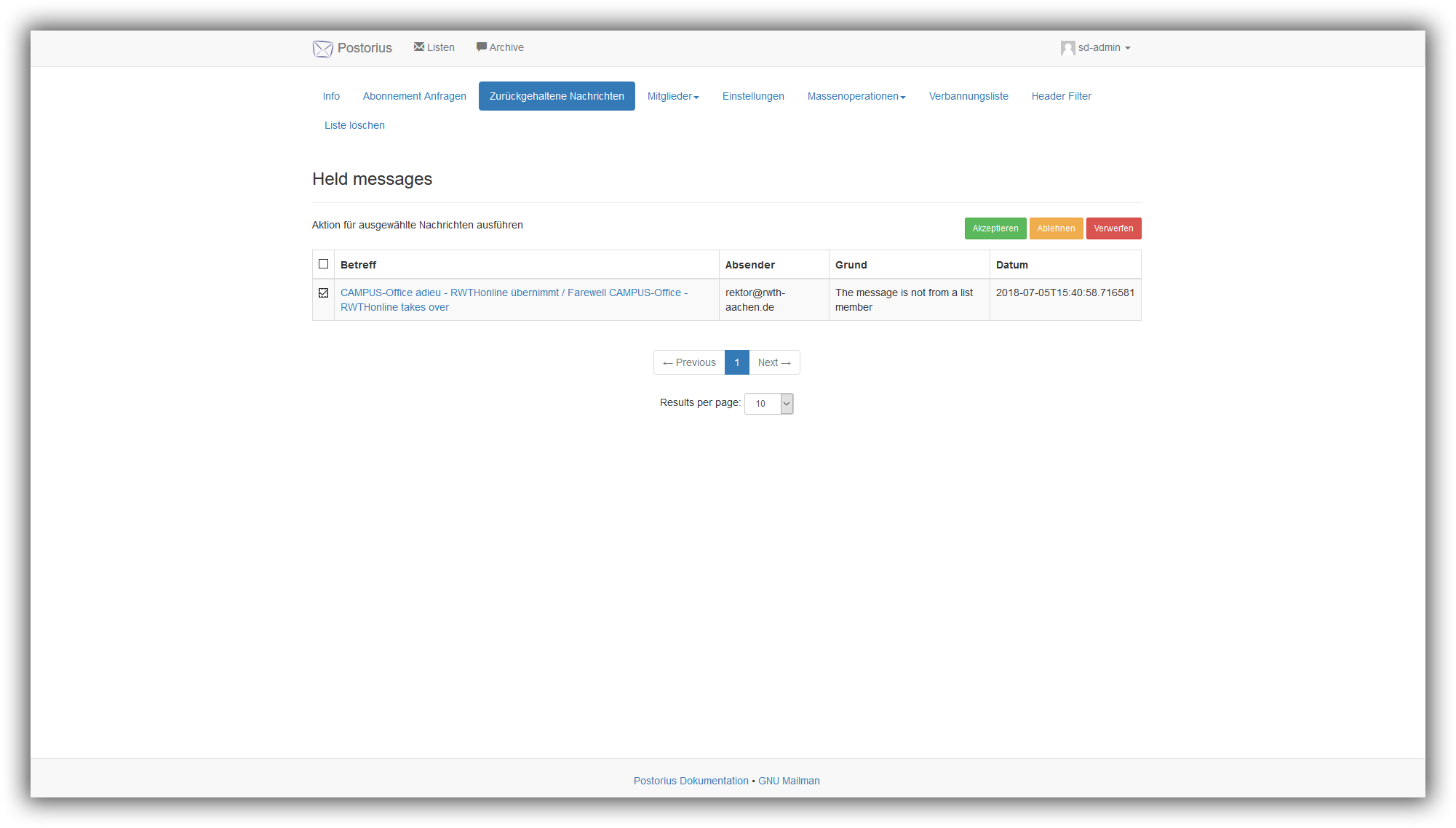The image size is (1456, 828).
Task: Click the Liste löschen link
Action: 354,125
